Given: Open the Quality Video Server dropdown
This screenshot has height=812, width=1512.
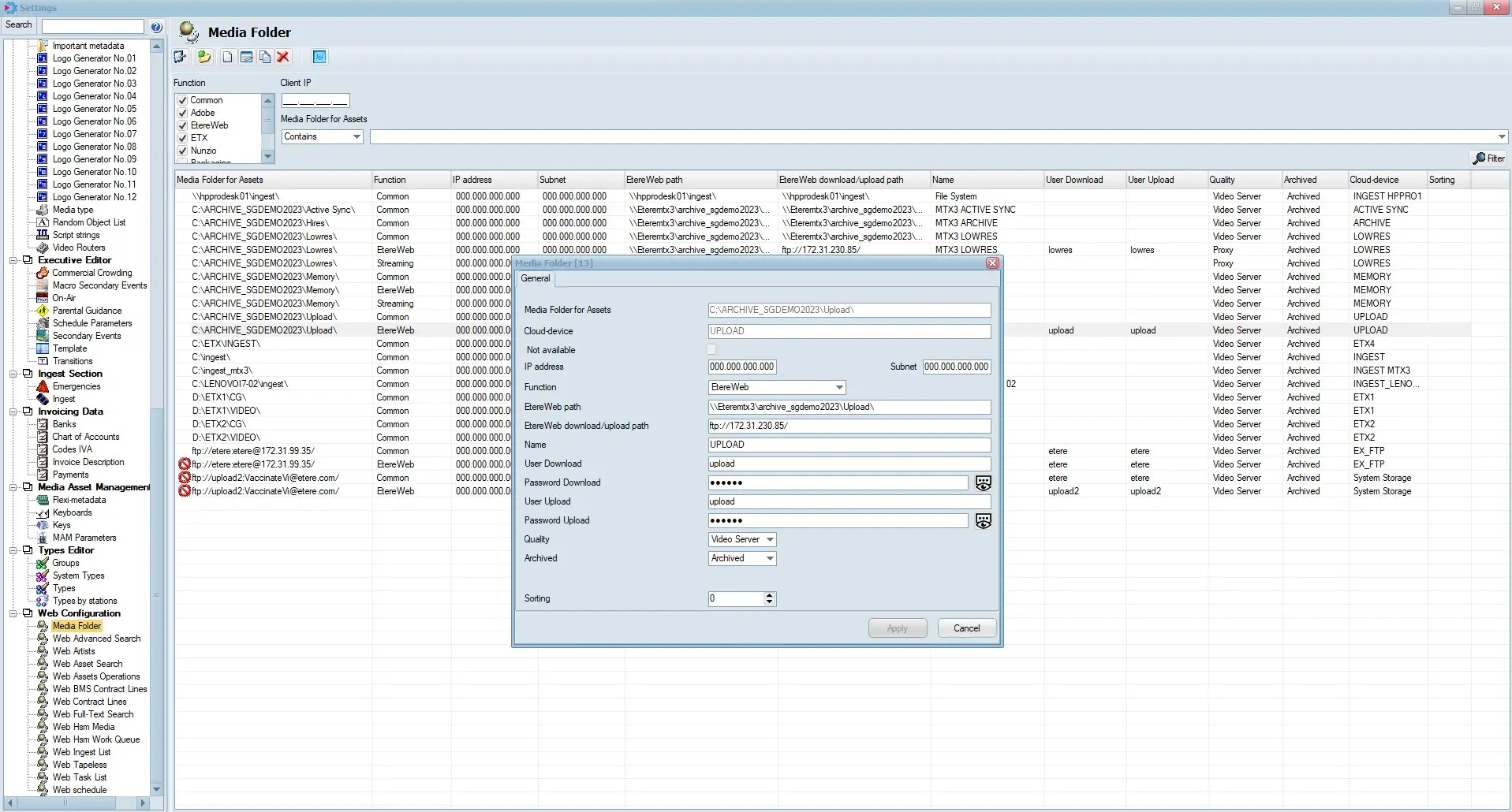Looking at the screenshot, I should pos(770,539).
